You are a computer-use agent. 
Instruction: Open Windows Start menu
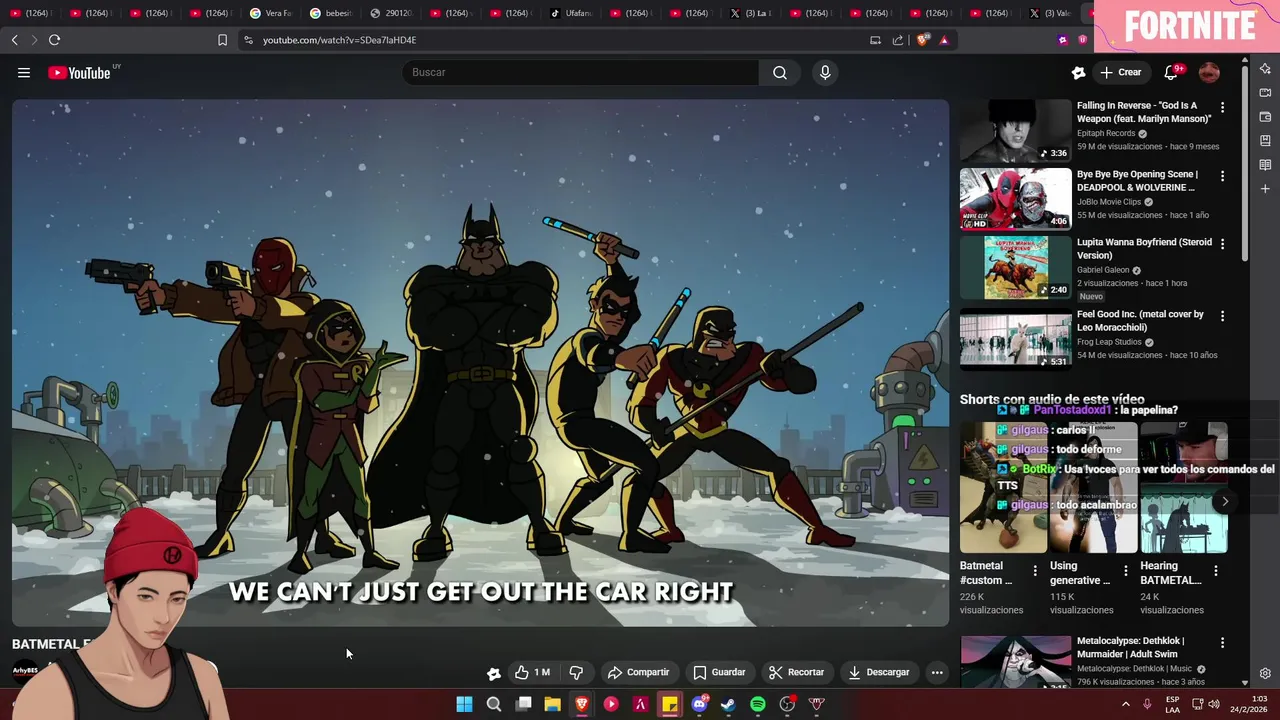pyautogui.click(x=464, y=704)
